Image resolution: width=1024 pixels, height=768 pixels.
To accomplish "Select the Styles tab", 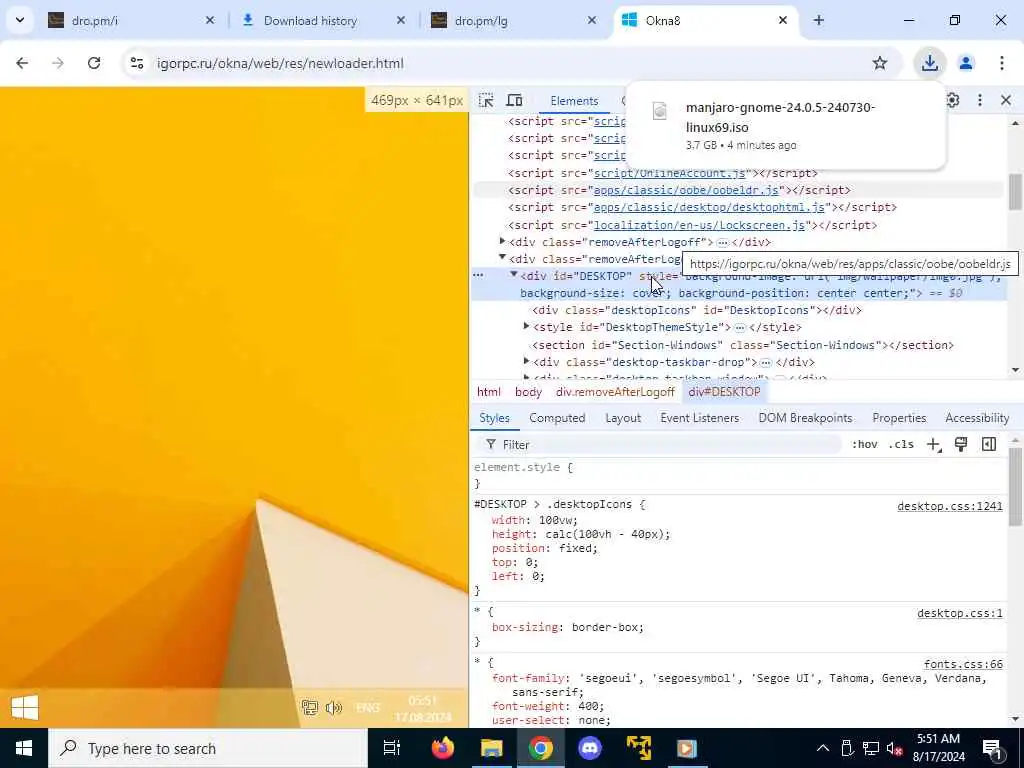I will click(494, 418).
